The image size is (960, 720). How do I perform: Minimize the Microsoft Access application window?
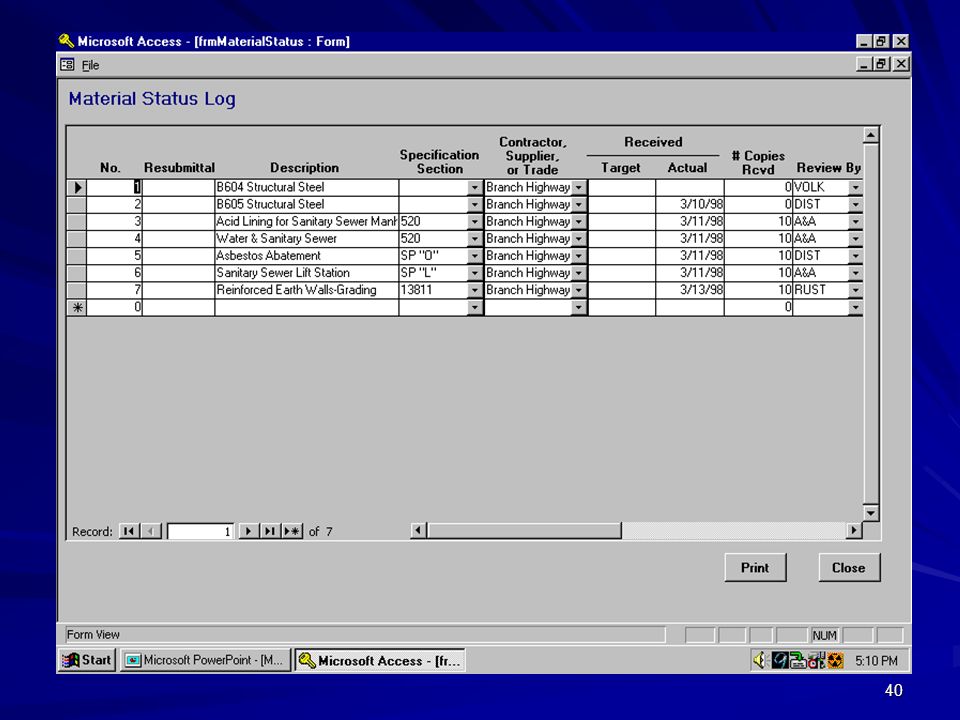pos(864,41)
